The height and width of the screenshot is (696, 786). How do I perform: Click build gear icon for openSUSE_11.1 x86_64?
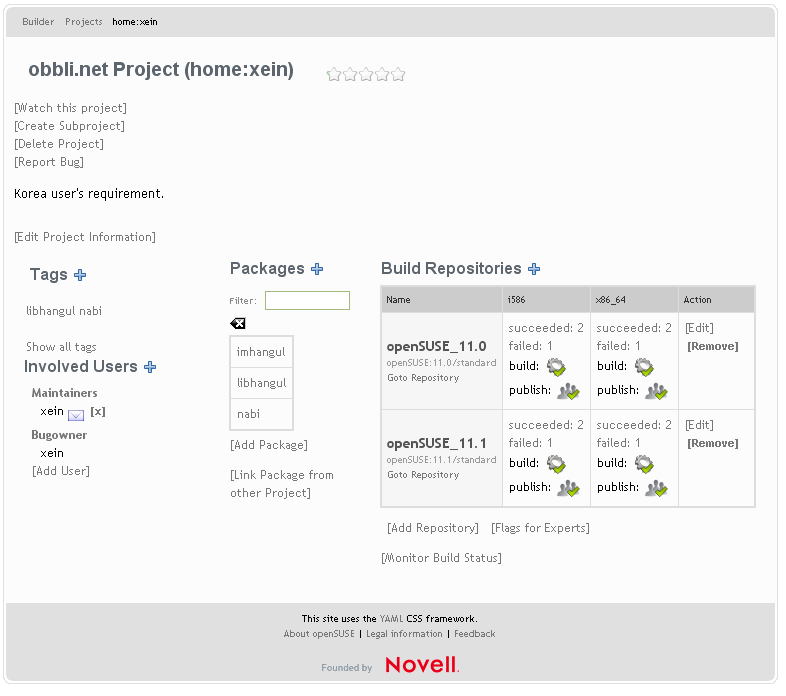(644, 464)
